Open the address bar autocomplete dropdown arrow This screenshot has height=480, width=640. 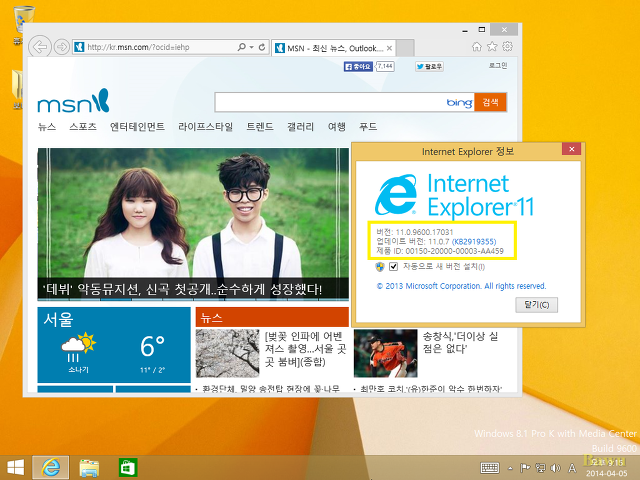[x=251, y=47]
